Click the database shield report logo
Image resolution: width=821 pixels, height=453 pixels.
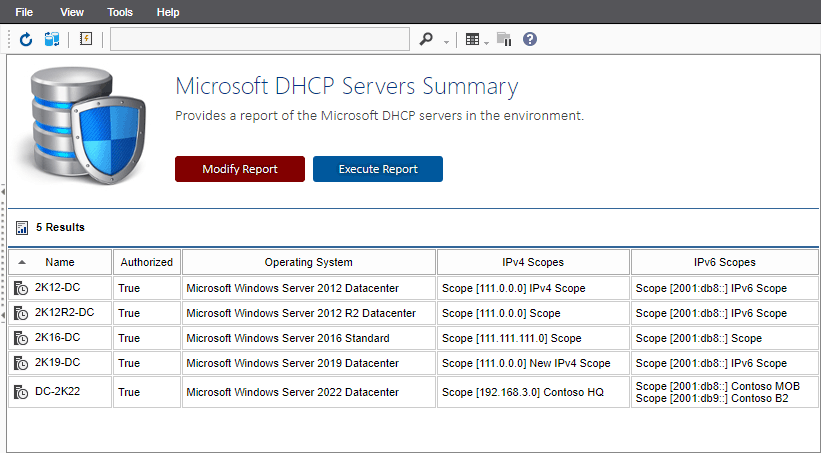click(84, 125)
